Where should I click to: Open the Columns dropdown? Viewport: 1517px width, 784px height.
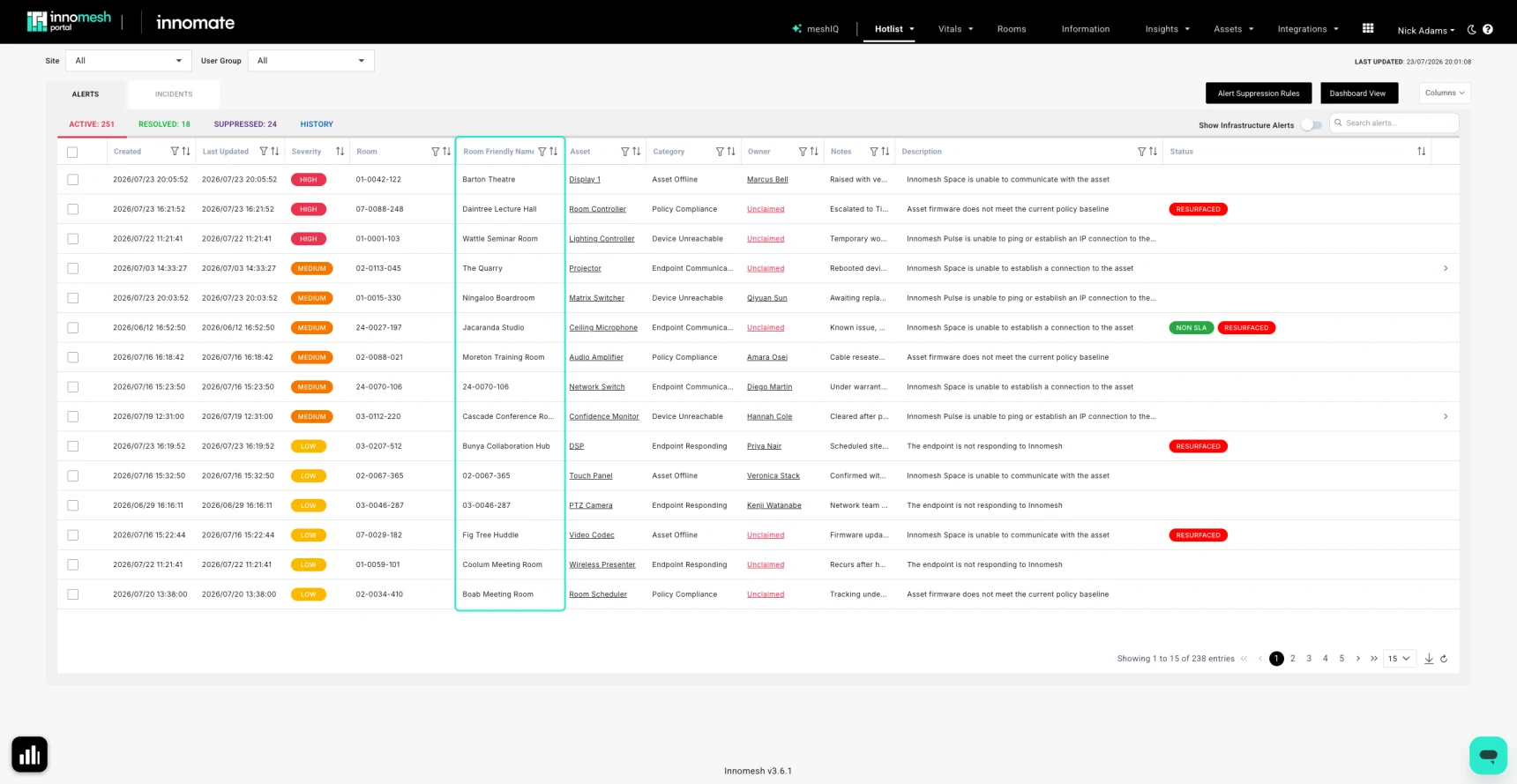pos(1445,93)
